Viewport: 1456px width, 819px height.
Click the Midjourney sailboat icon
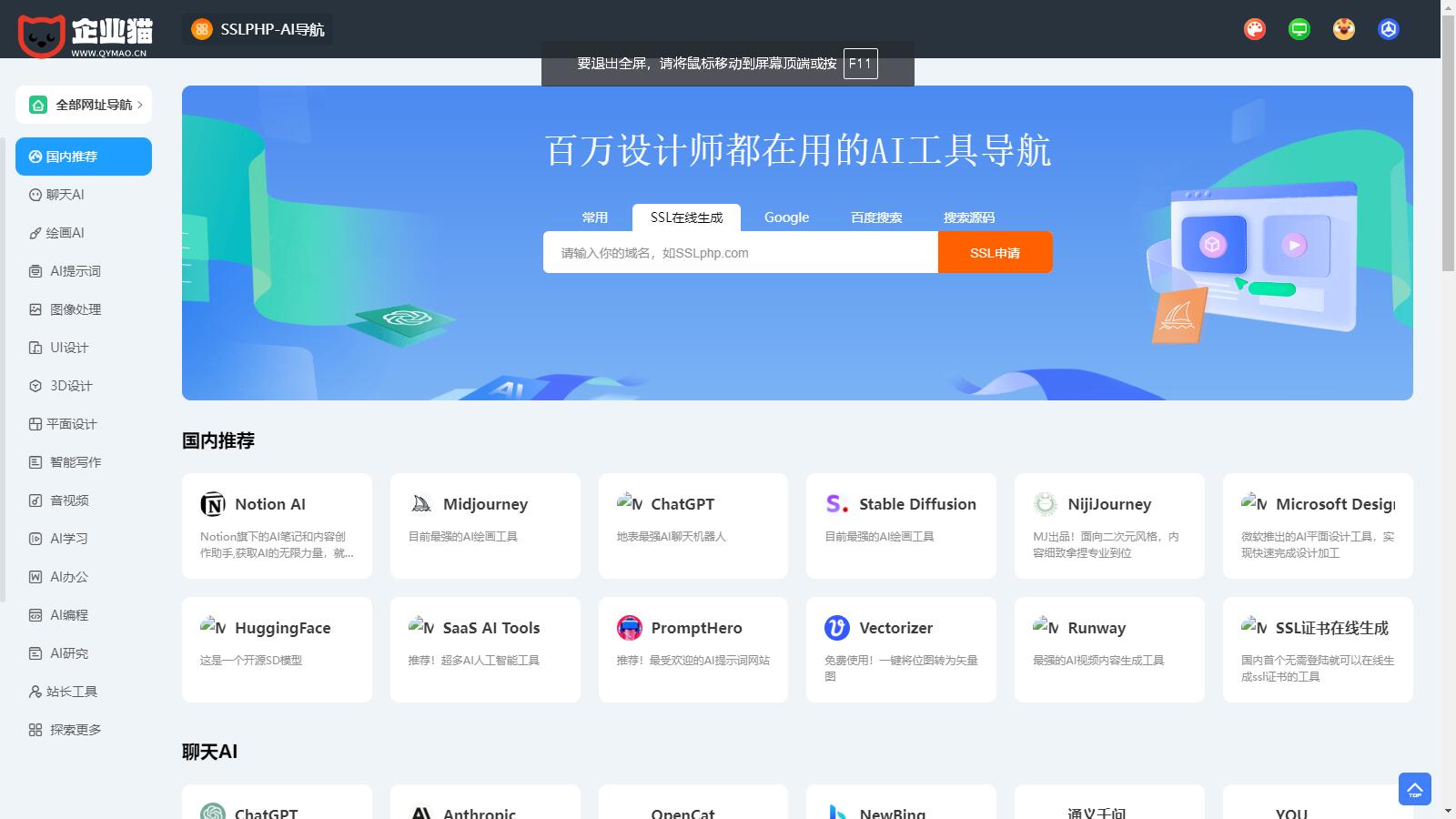(421, 504)
